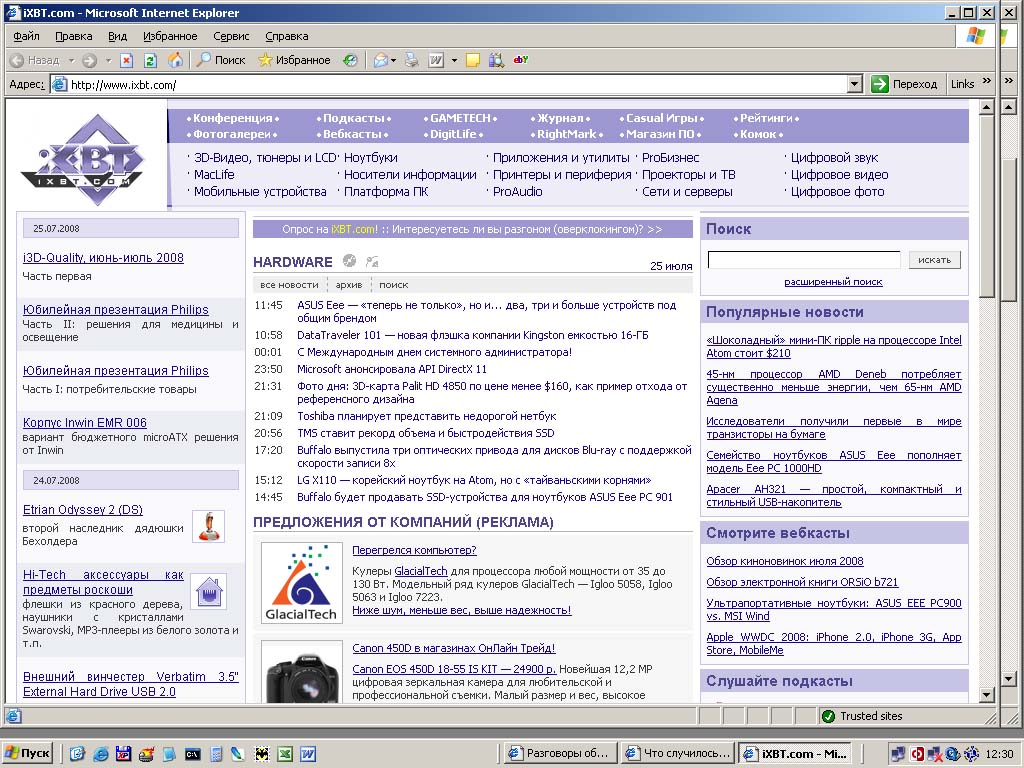Screen dimensions: 1024x768
Task: Open the Microsoft DirectX 11 news link
Action: [392, 369]
